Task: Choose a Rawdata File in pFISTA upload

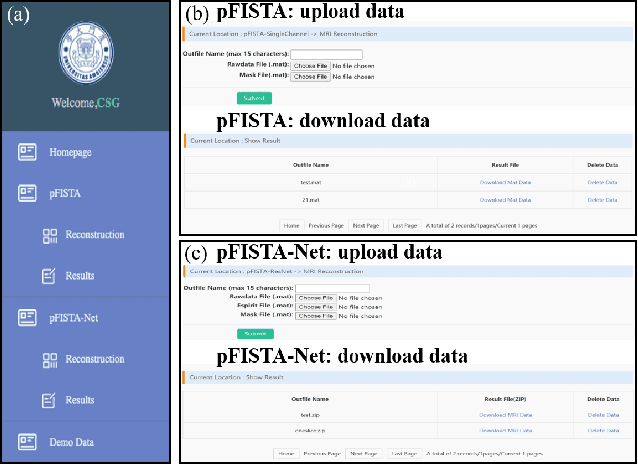Action: pos(310,66)
